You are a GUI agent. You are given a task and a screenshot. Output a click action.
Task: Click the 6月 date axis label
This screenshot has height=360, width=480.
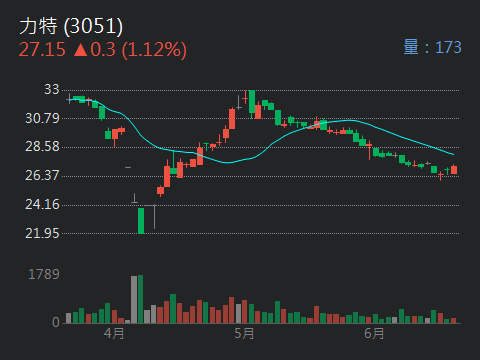[x=374, y=333]
